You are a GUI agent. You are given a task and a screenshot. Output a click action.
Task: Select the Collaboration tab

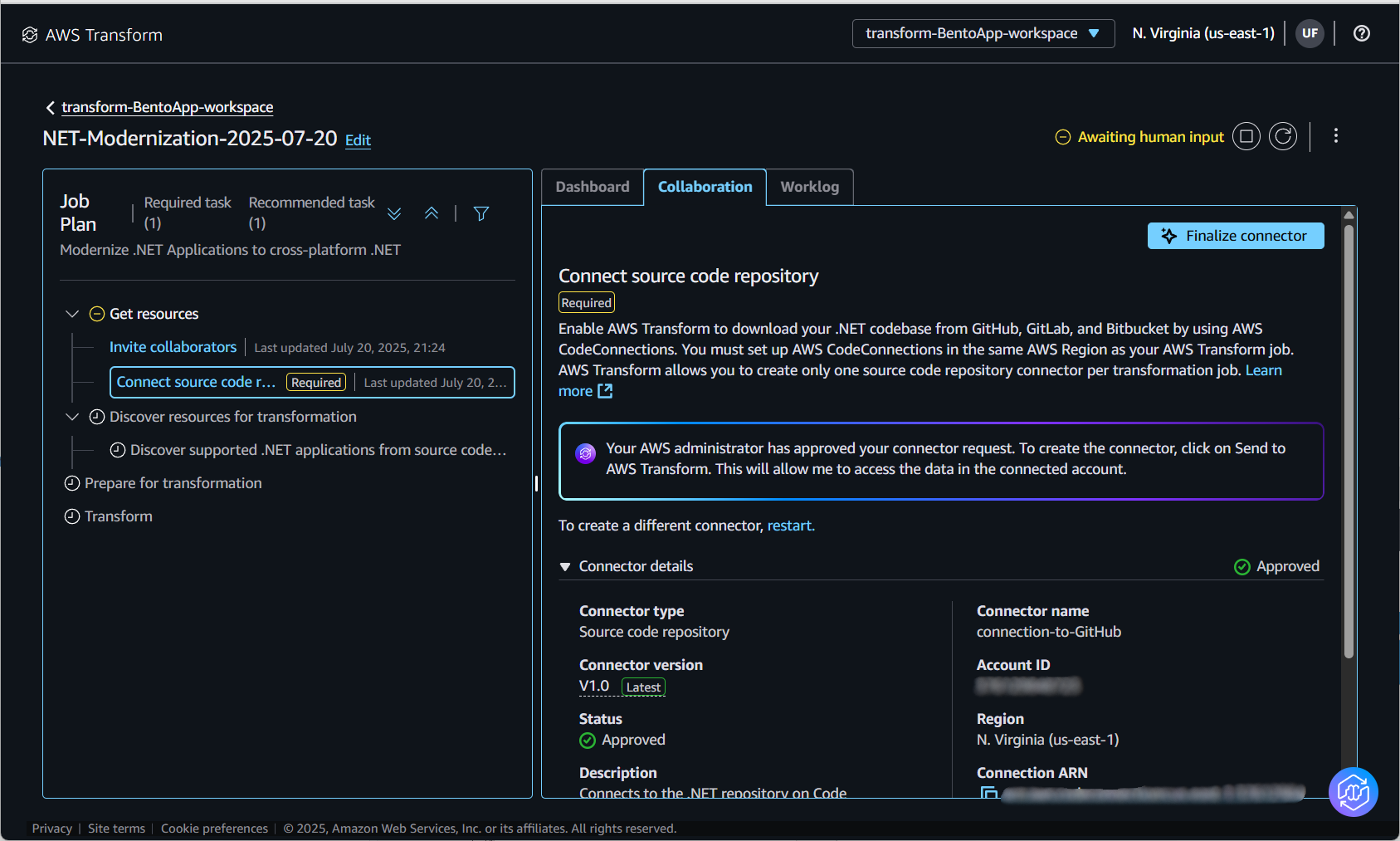(705, 187)
